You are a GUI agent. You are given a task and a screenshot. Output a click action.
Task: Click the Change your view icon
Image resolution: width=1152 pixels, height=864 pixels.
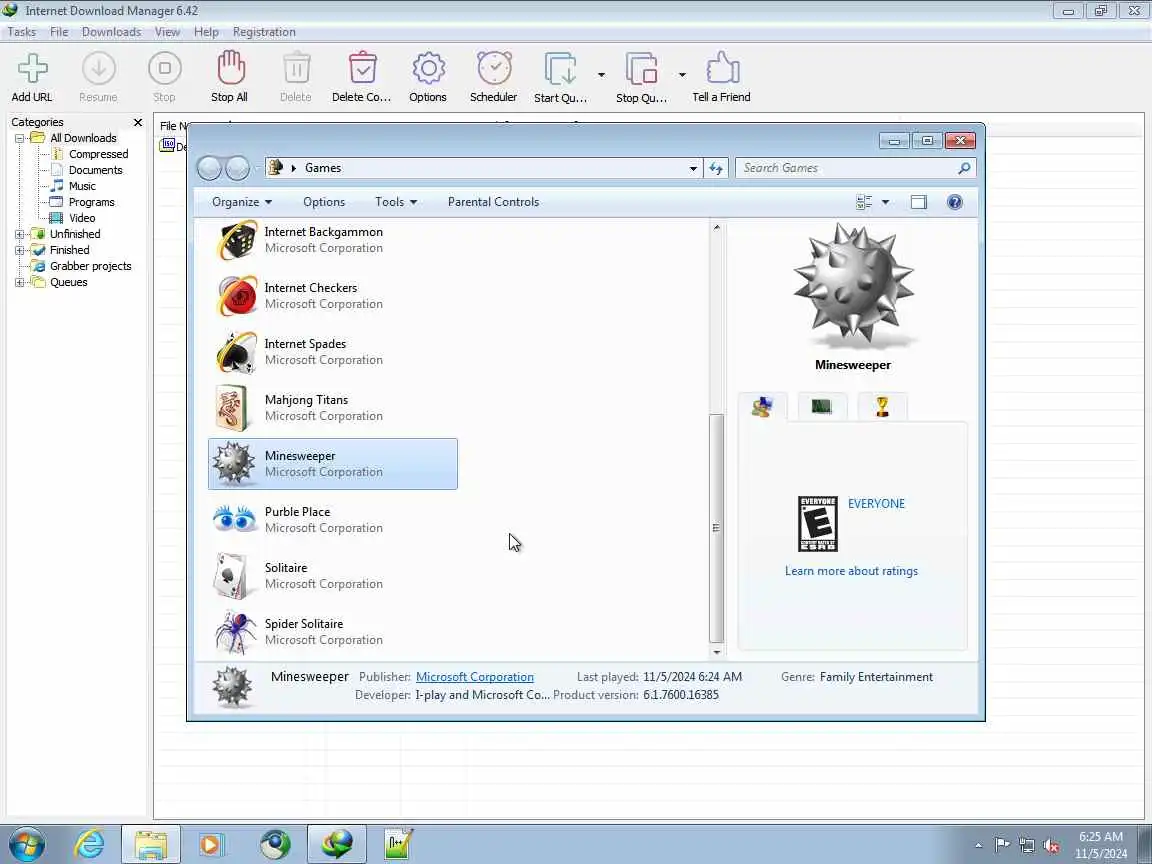pos(864,202)
